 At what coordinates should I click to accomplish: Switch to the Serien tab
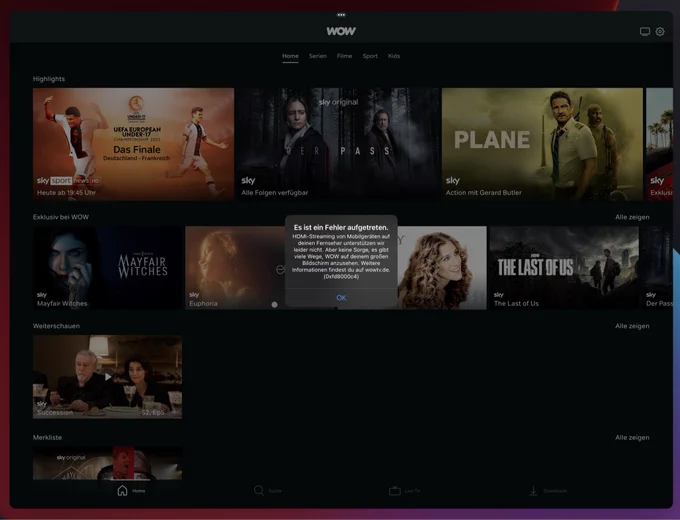[x=317, y=56]
